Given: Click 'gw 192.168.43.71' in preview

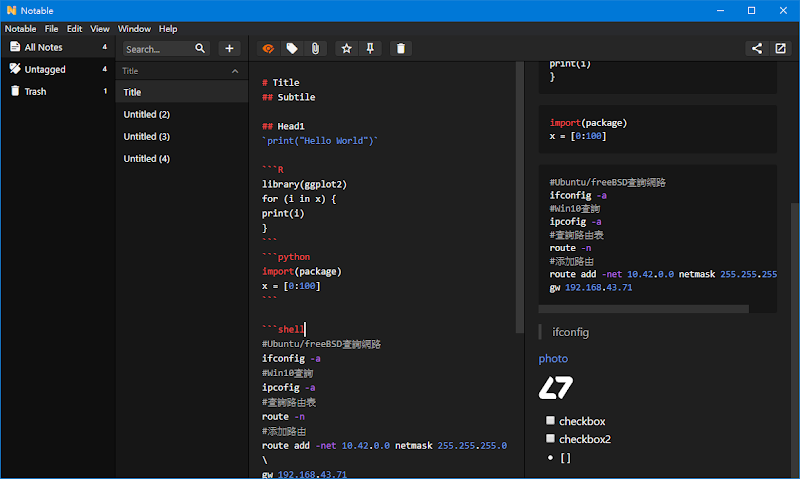Looking at the screenshot, I should tap(591, 288).
